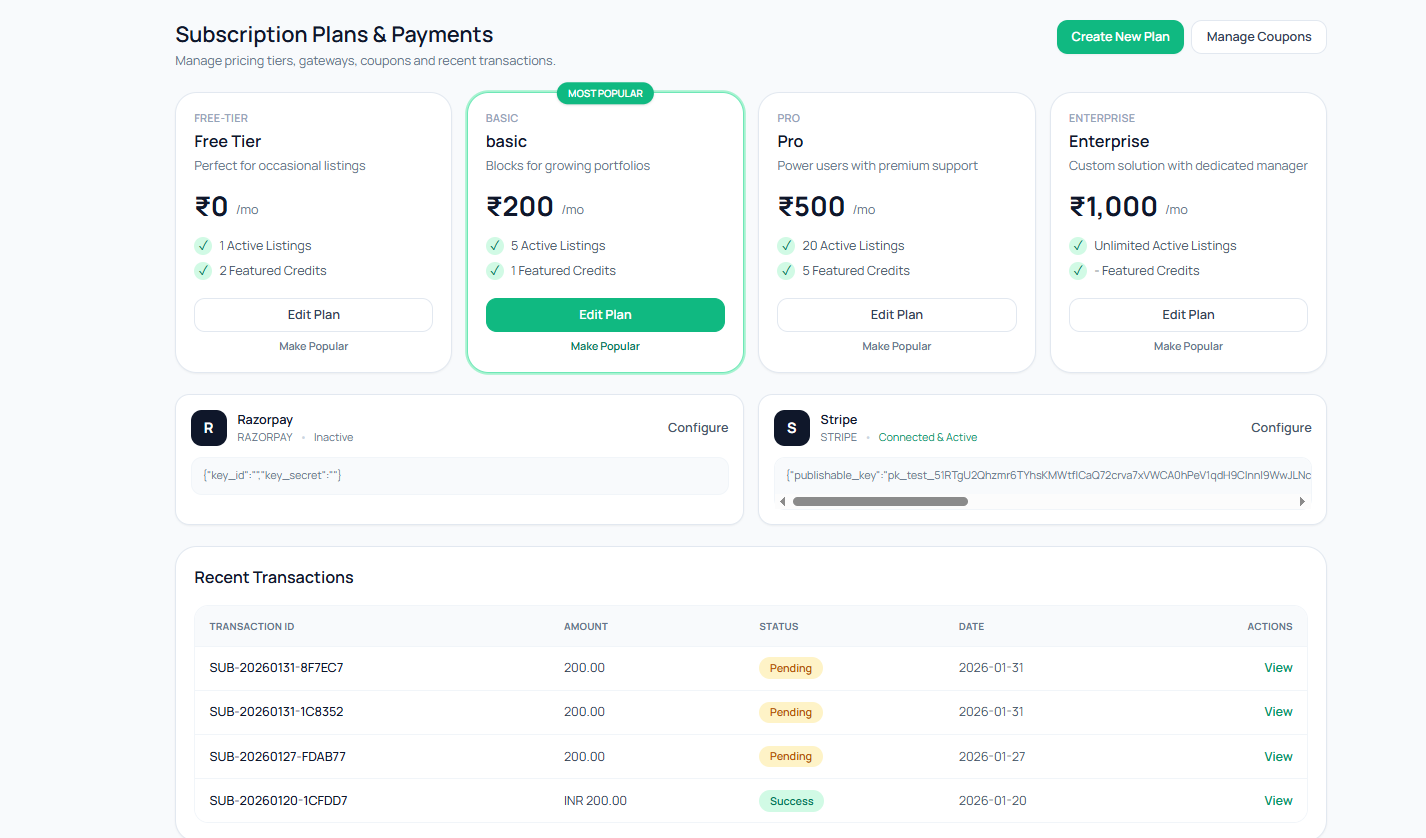Toggle Make Popular on the Enterprise plan

[1188, 346]
